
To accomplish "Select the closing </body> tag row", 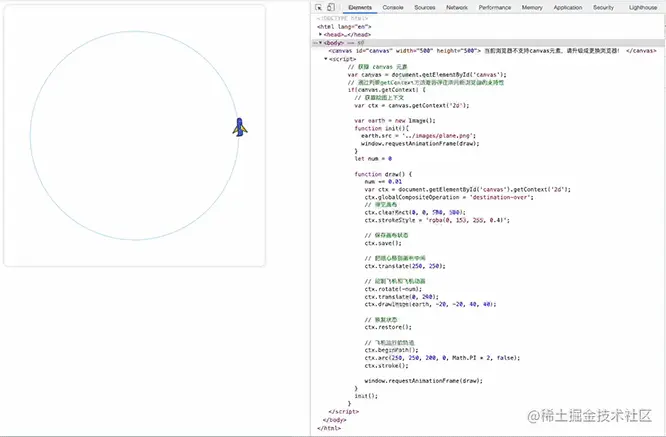I will pos(334,420).
